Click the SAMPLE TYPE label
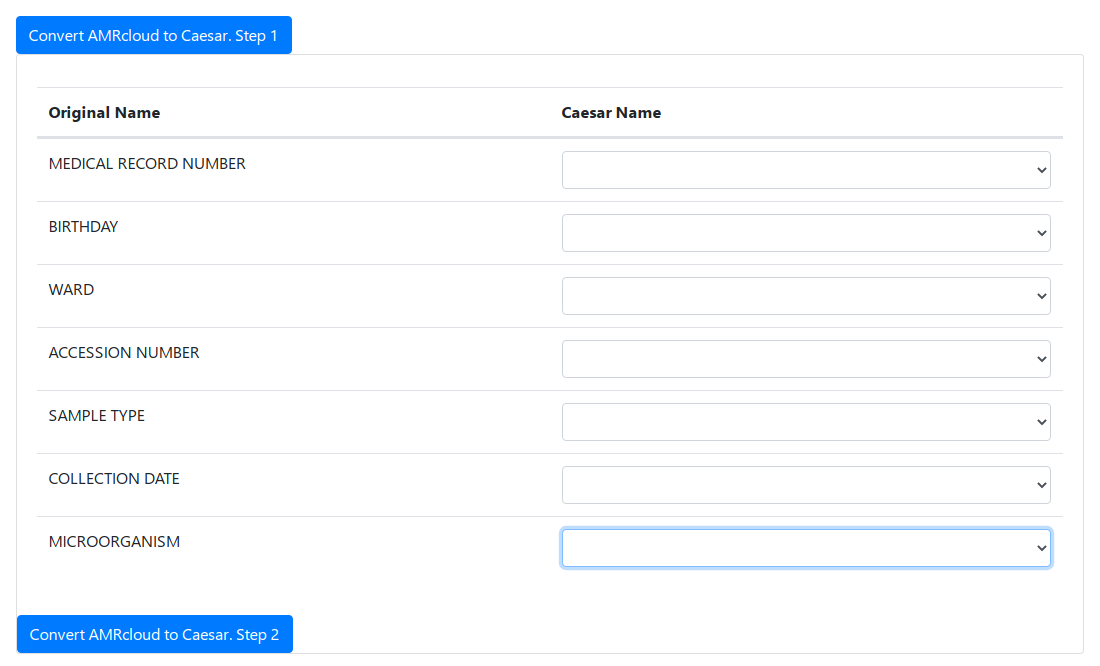1100x666 pixels. (x=97, y=415)
